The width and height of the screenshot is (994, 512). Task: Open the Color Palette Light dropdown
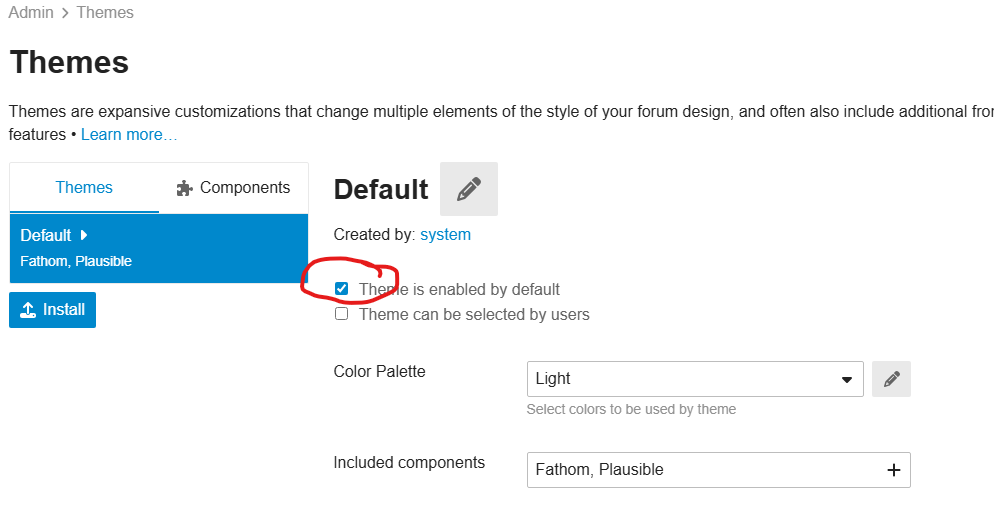pyautogui.click(x=695, y=379)
